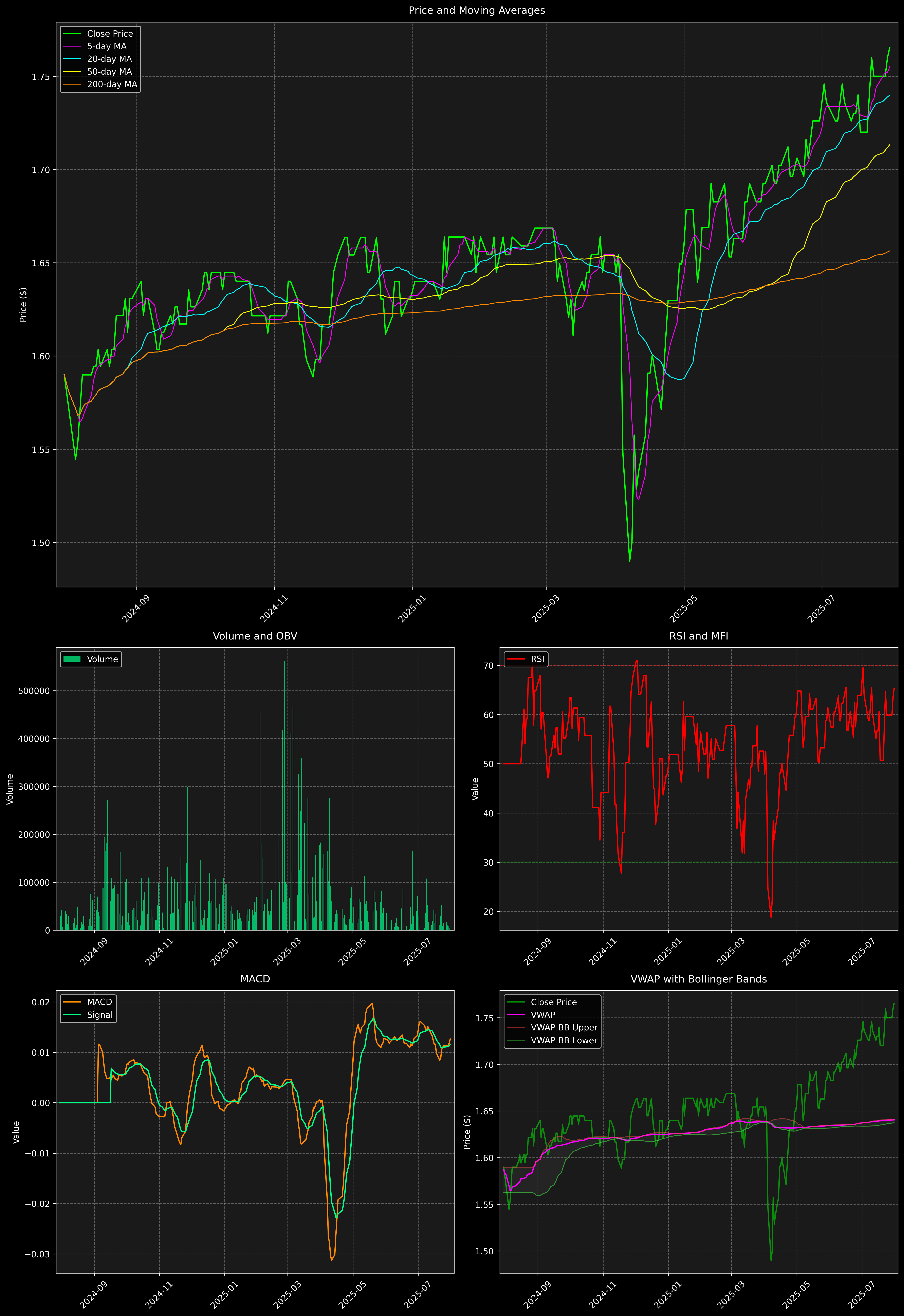
Task: Click the 40 tick on RSI chart
Action: [x=489, y=813]
